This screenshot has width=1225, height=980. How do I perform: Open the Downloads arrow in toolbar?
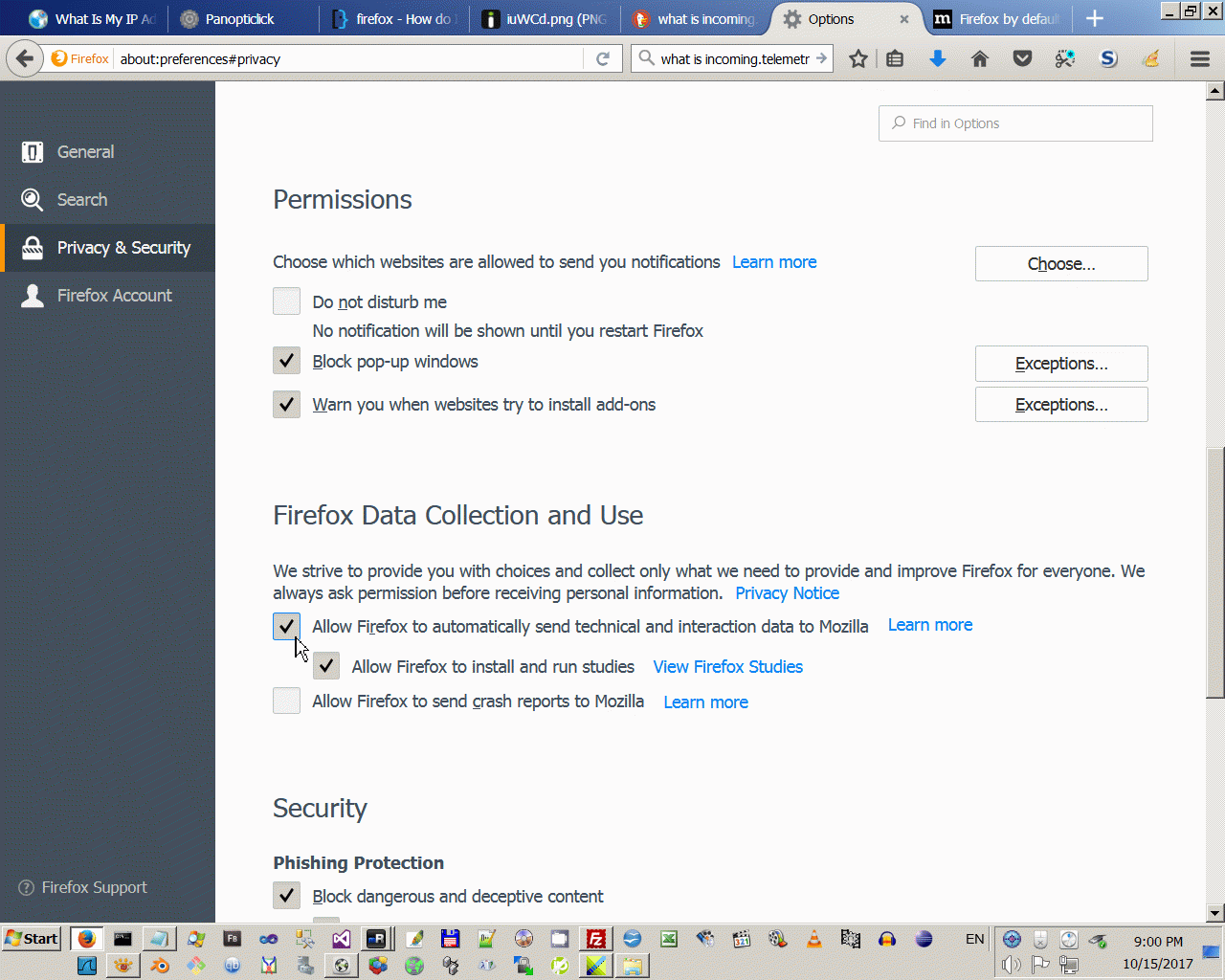click(938, 59)
